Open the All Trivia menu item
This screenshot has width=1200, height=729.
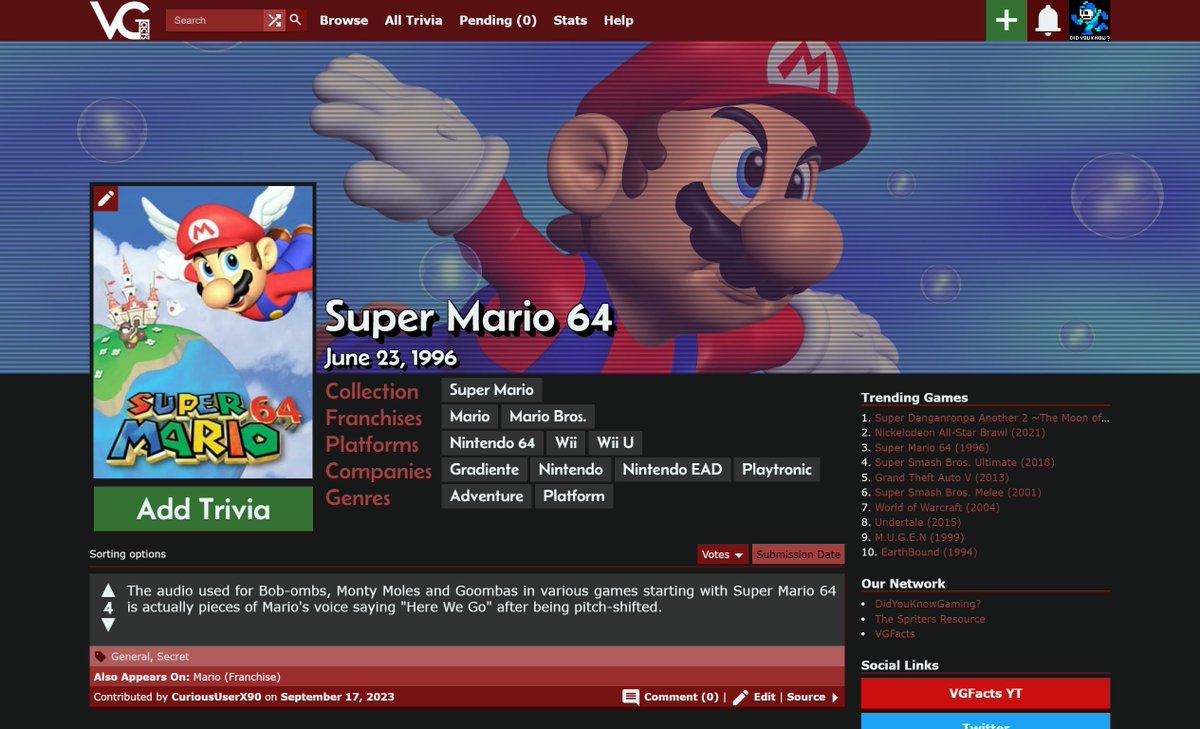point(412,20)
